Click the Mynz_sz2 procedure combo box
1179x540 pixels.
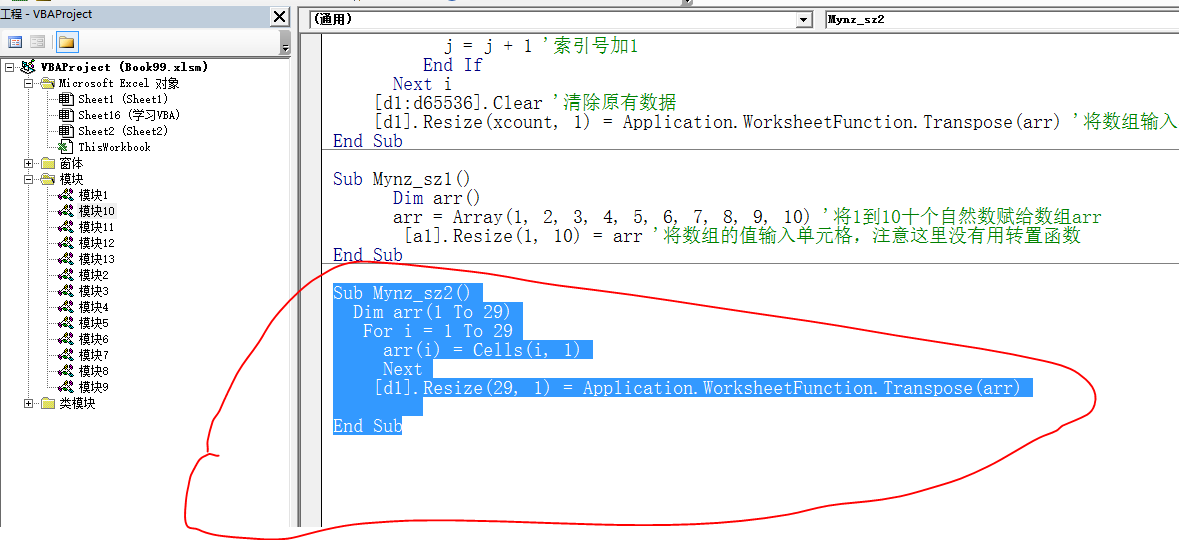point(1000,20)
